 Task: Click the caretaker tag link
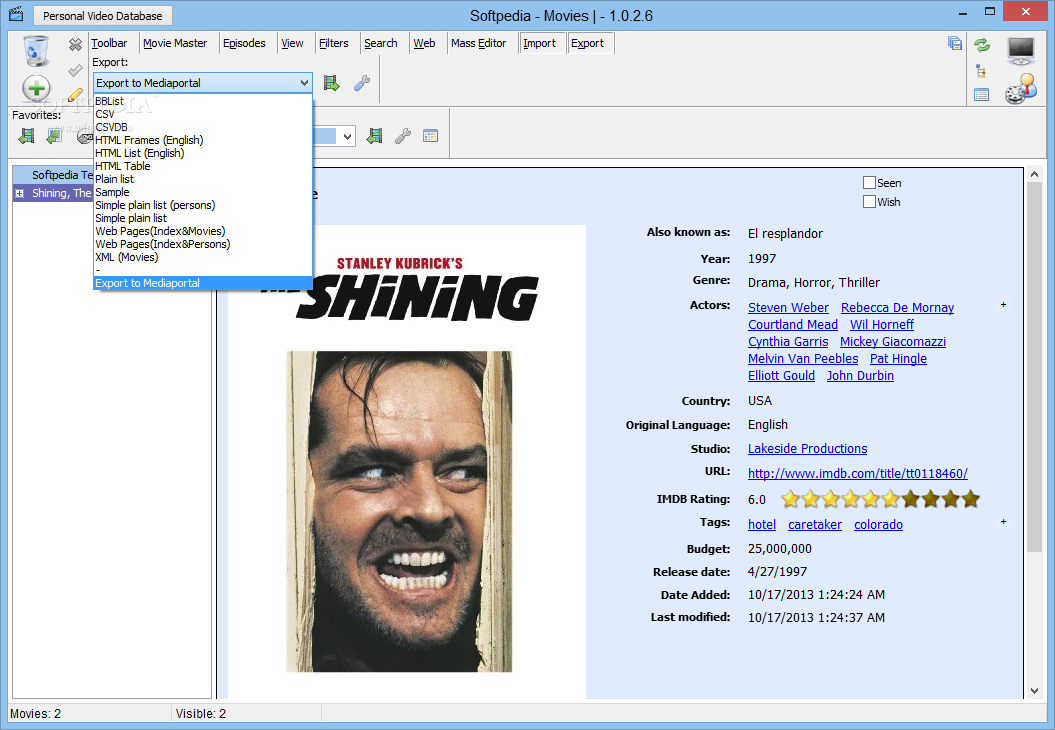815,525
